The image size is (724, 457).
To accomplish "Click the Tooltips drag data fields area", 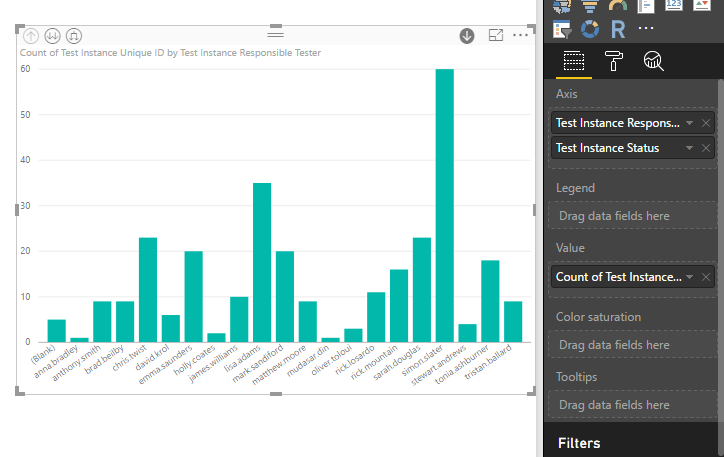I will point(633,405).
